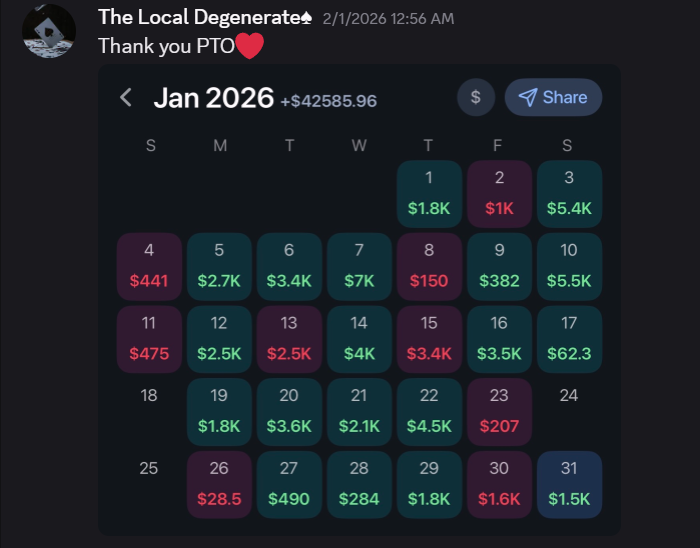Click January 22 cell showing $4.5K
This screenshot has height=548, width=700.
pos(429,411)
